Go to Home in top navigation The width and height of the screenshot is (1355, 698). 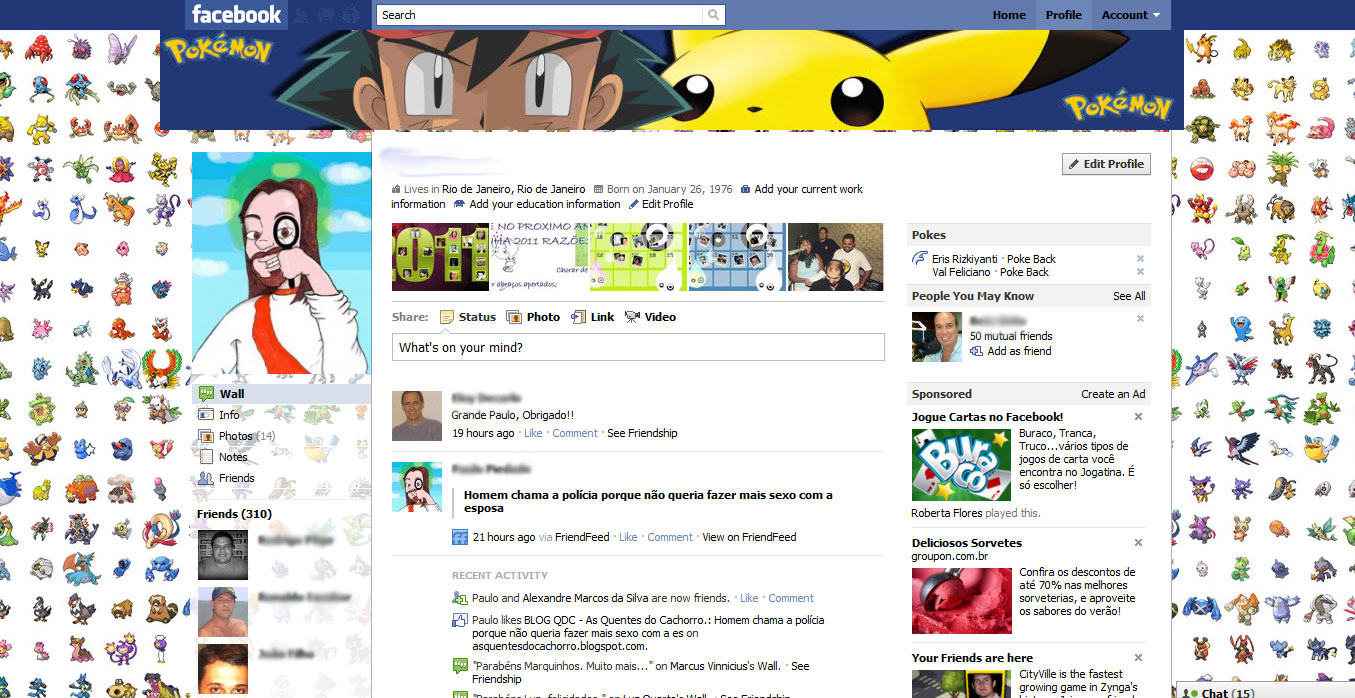click(1009, 15)
